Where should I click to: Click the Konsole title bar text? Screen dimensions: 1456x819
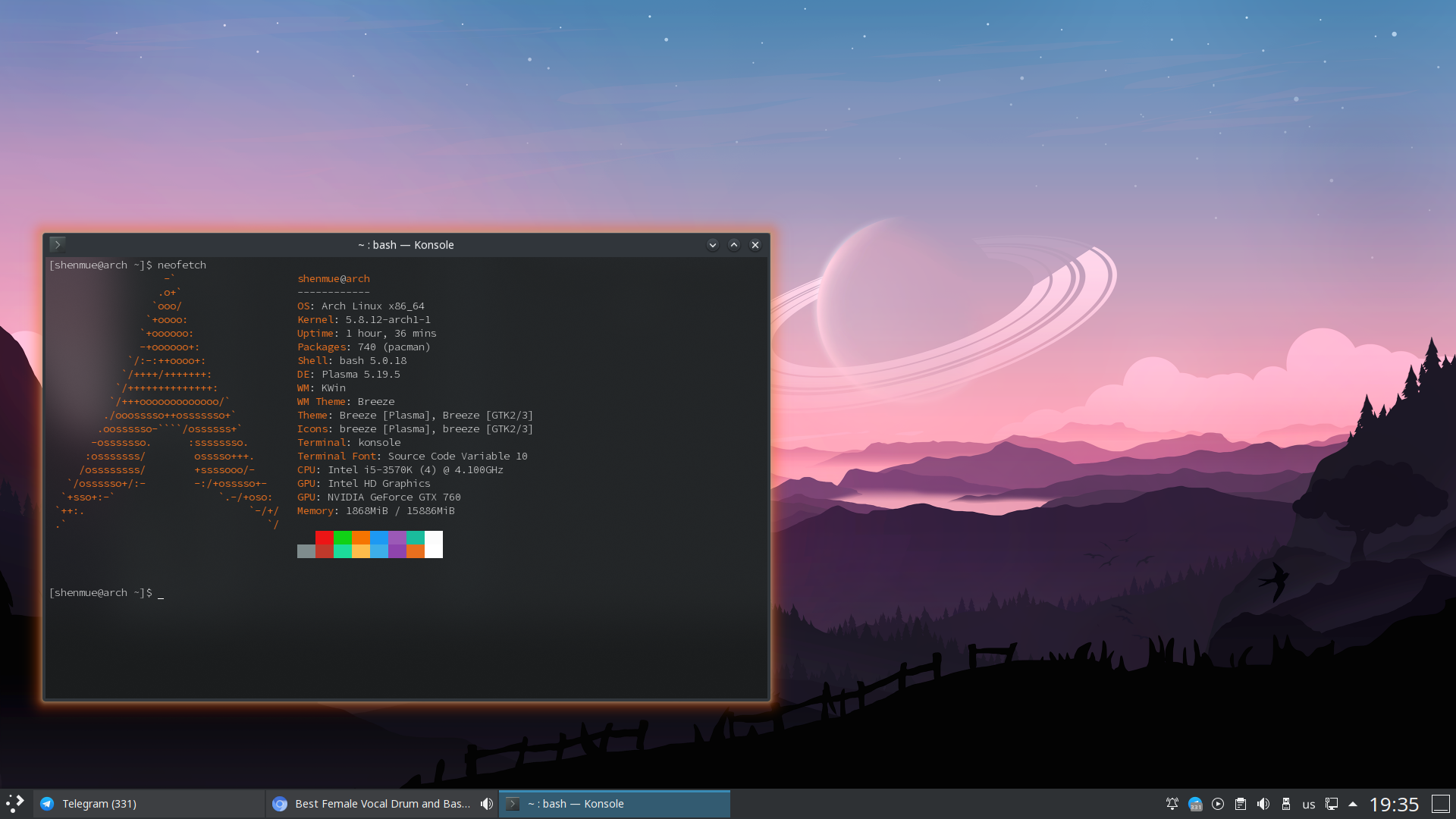point(406,245)
